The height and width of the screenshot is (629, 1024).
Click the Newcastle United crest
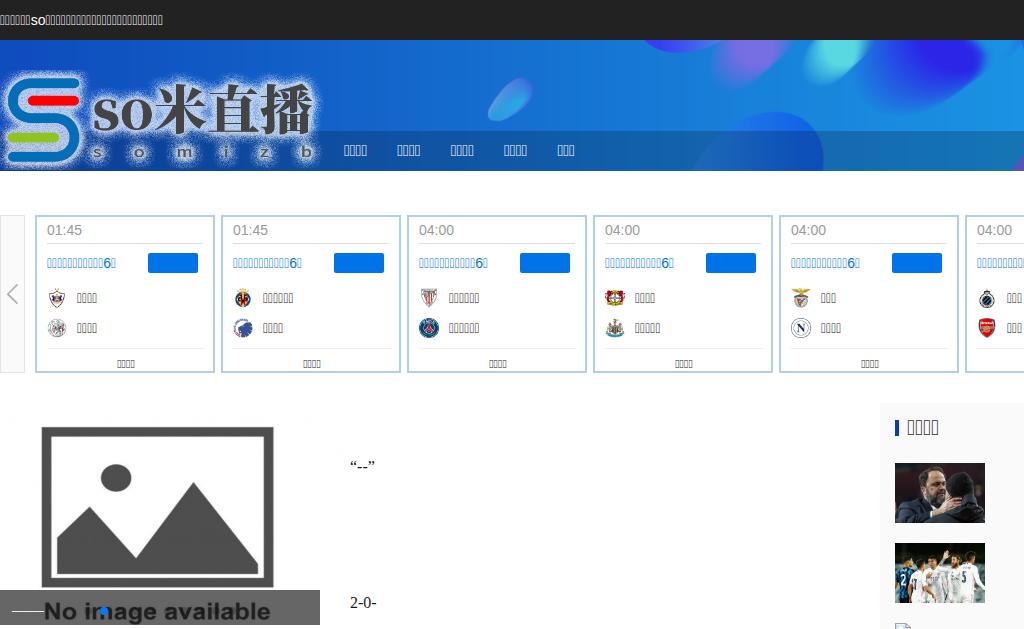(x=615, y=328)
